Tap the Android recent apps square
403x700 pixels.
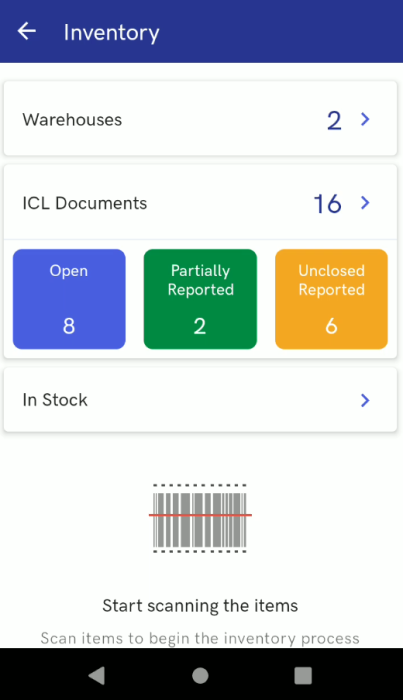pos(303,675)
